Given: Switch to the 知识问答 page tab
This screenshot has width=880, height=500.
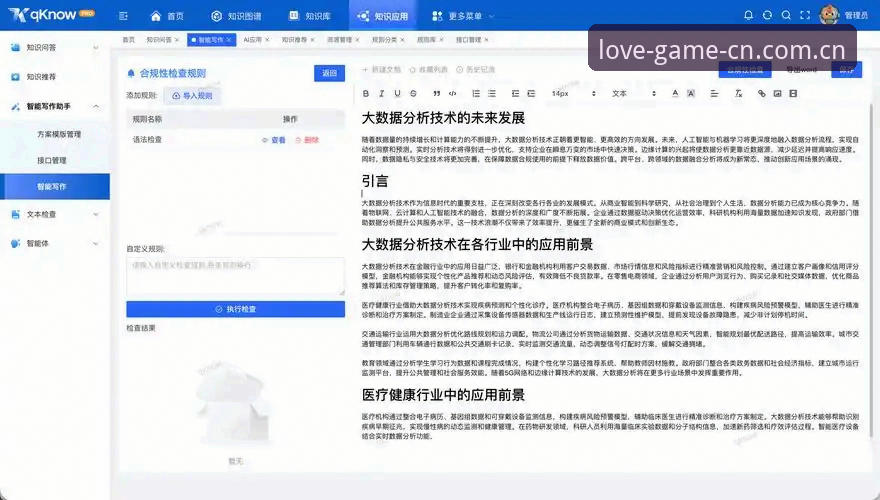Looking at the screenshot, I should [159, 40].
